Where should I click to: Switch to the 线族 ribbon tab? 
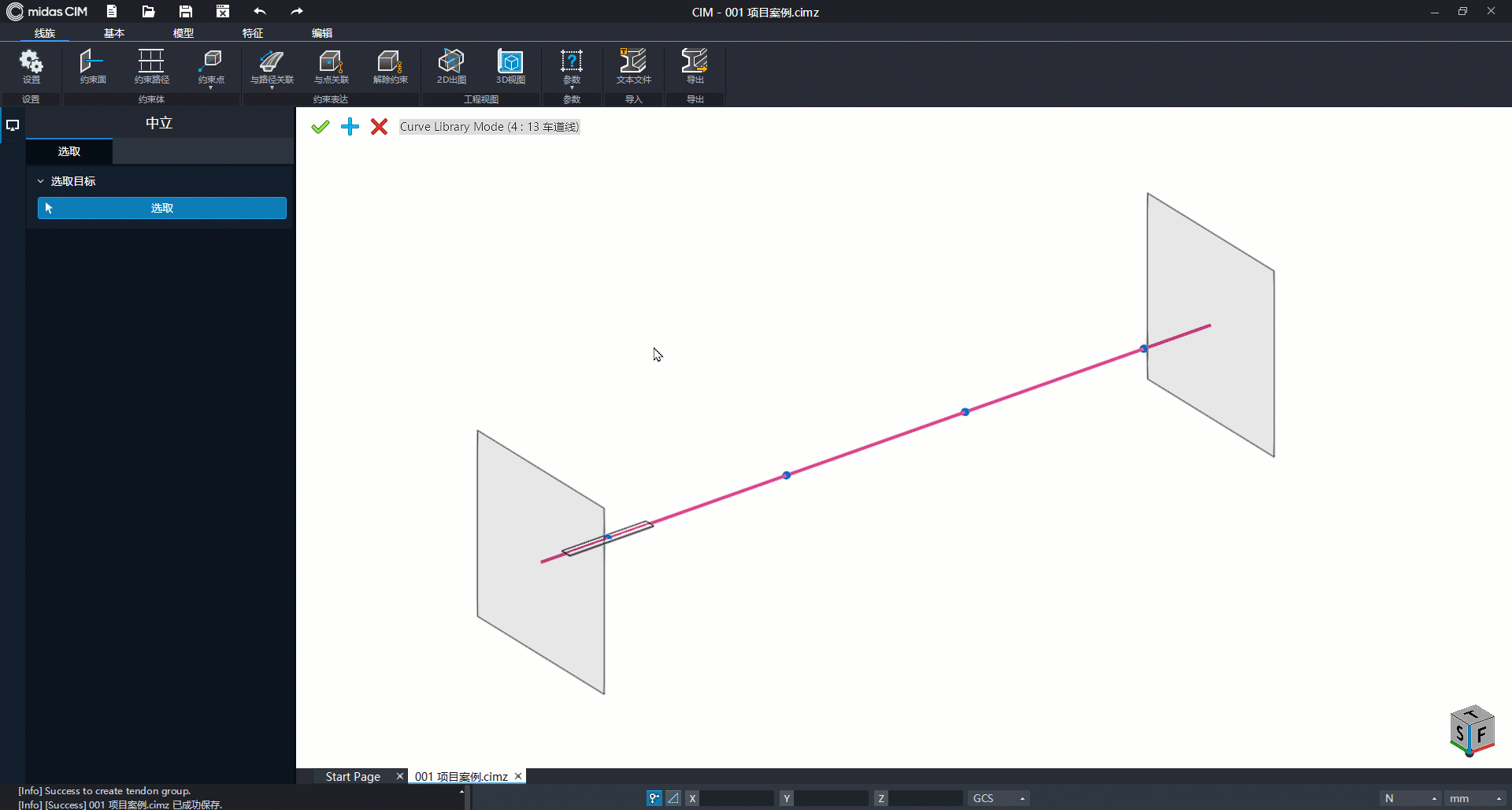(x=45, y=33)
